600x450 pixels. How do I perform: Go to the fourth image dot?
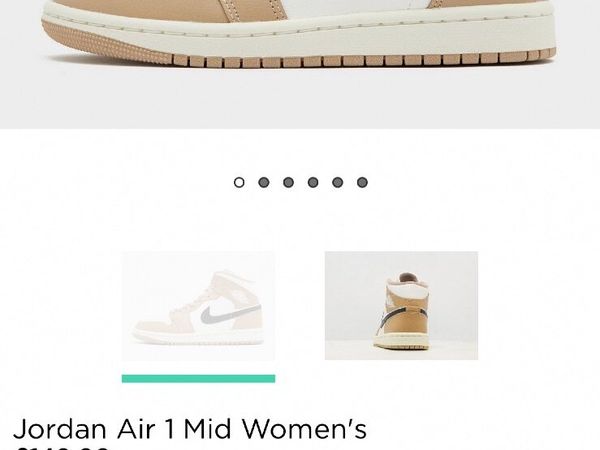(x=313, y=183)
